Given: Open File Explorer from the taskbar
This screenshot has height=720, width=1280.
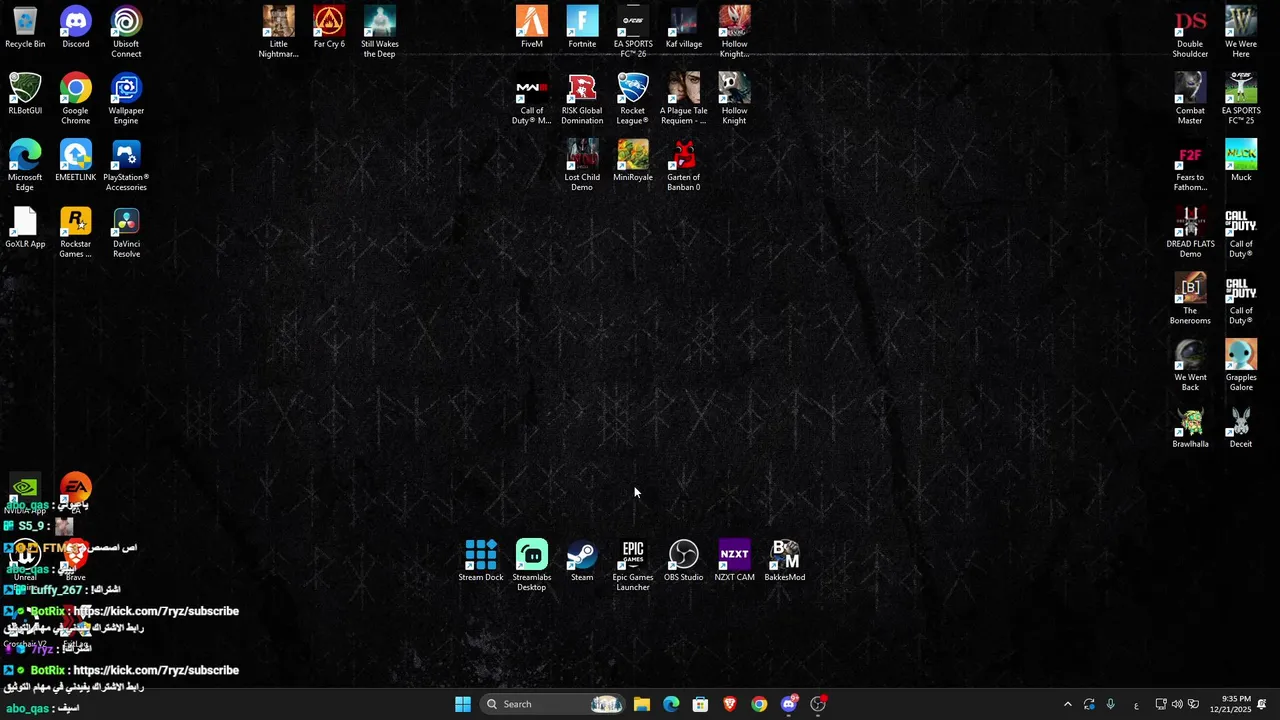Looking at the screenshot, I should [x=642, y=704].
